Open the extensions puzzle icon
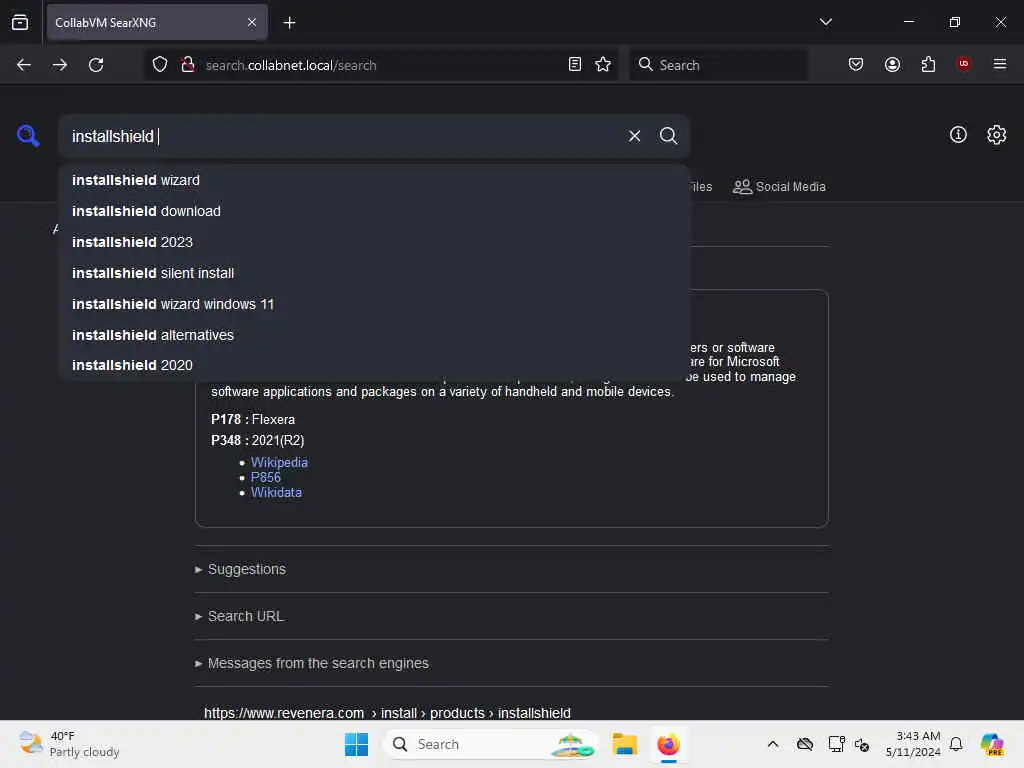 pyautogui.click(x=928, y=64)
